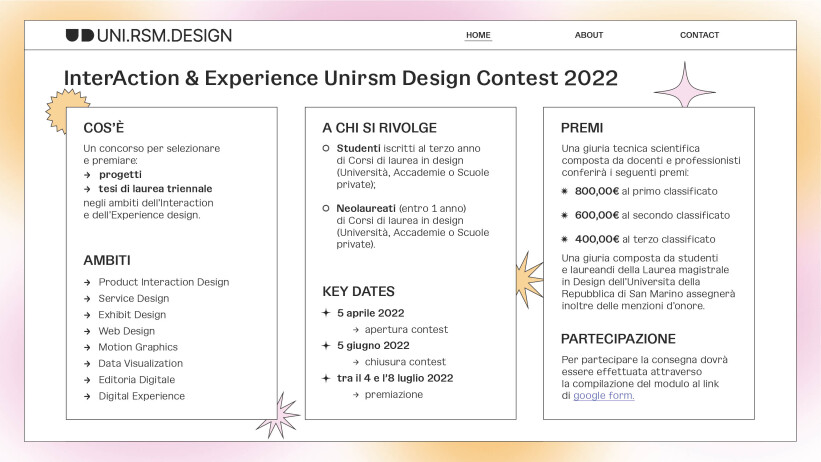
Task: Click the '5 giugno 2022' date
Action: [x=373, y=346]
